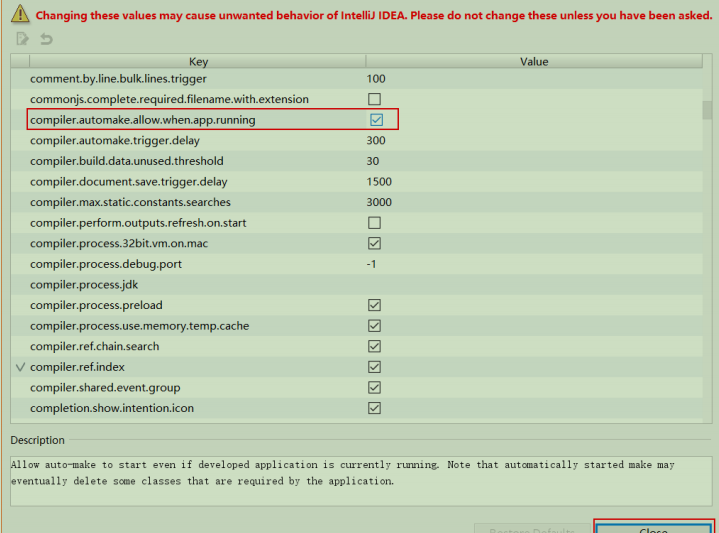Sort table by Key column header
The height and width of the screenshot is (533, 719).
point(198,61)
